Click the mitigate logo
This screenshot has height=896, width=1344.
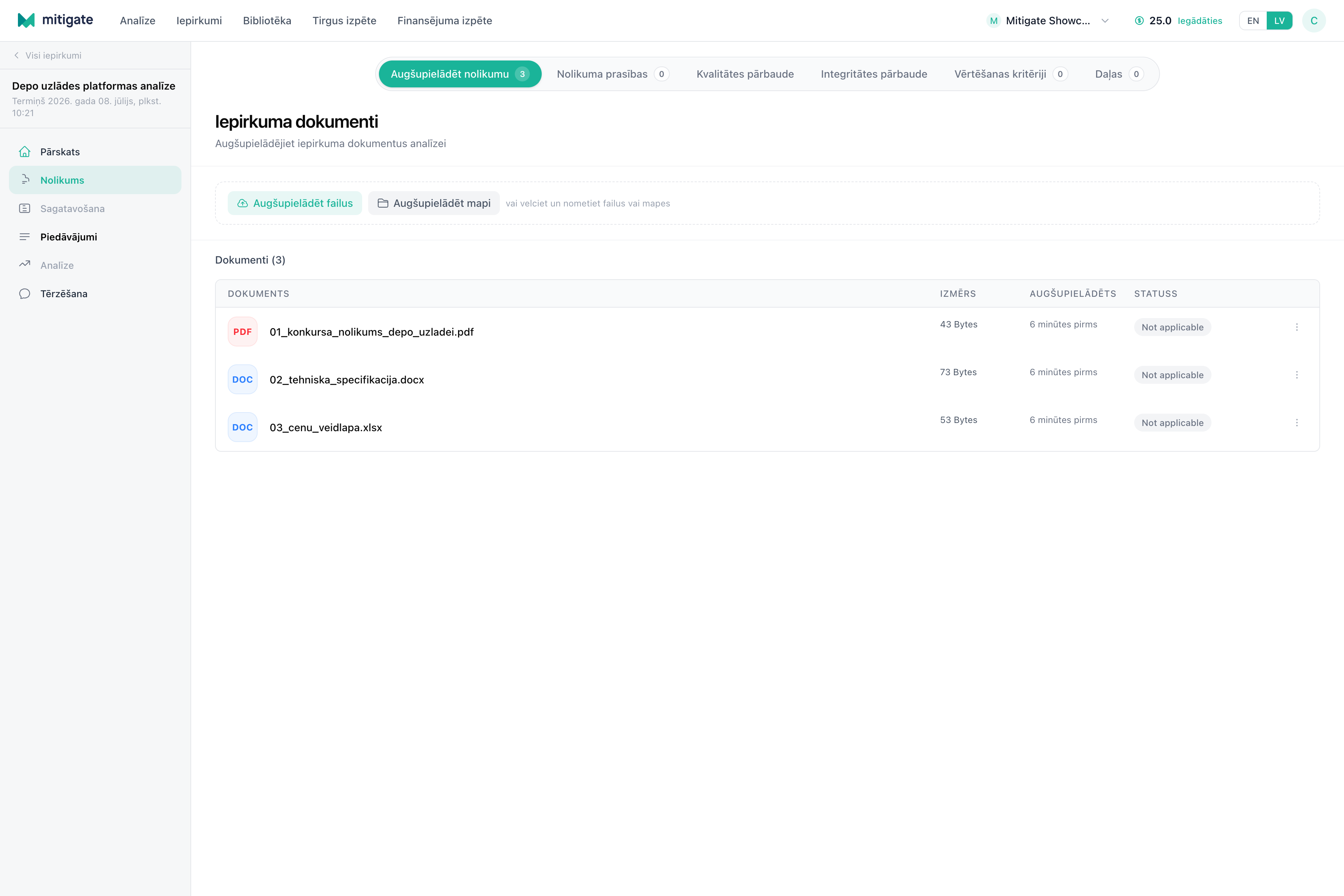[55, 20]
